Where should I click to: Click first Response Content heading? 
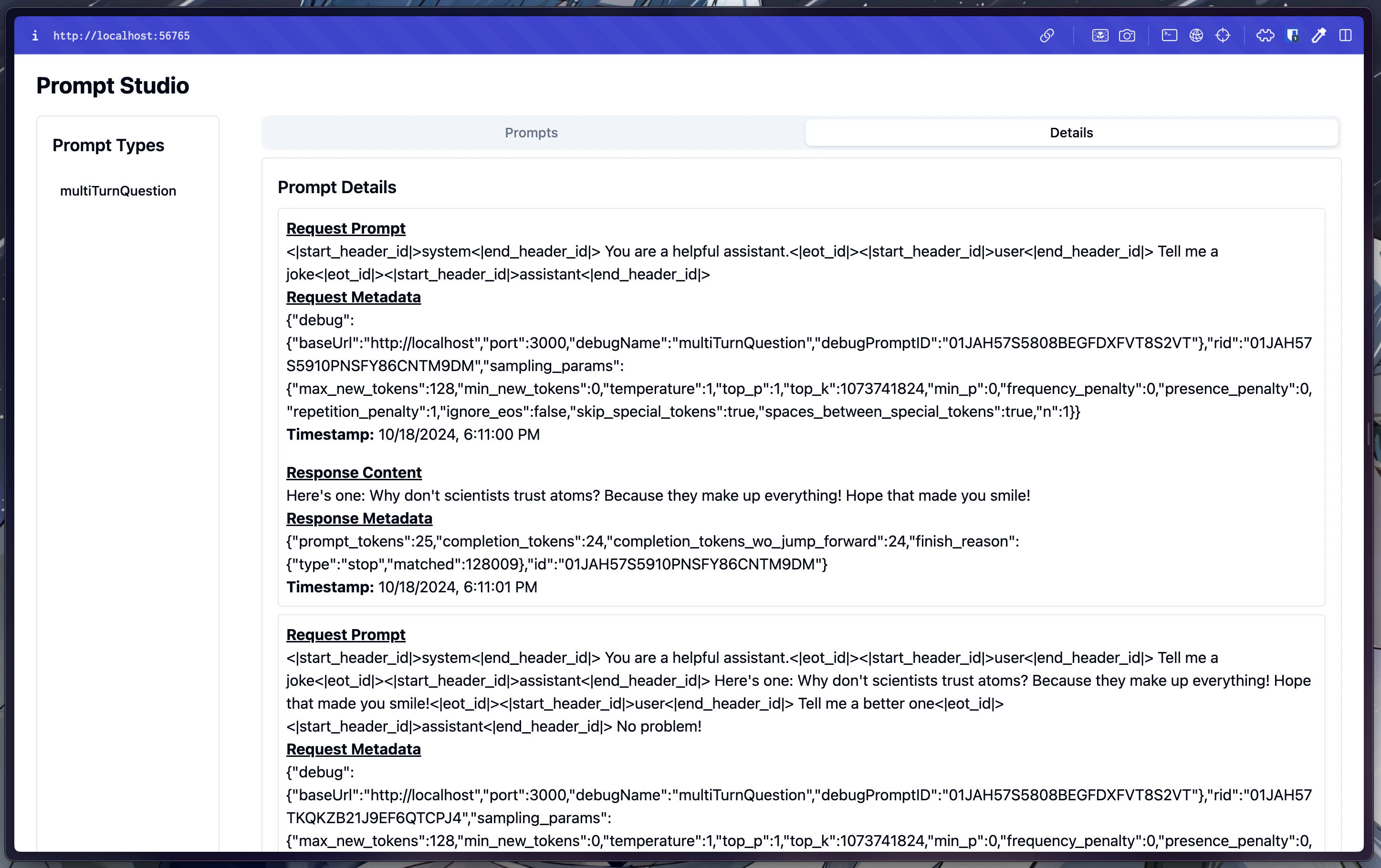(x=354, y=473)
